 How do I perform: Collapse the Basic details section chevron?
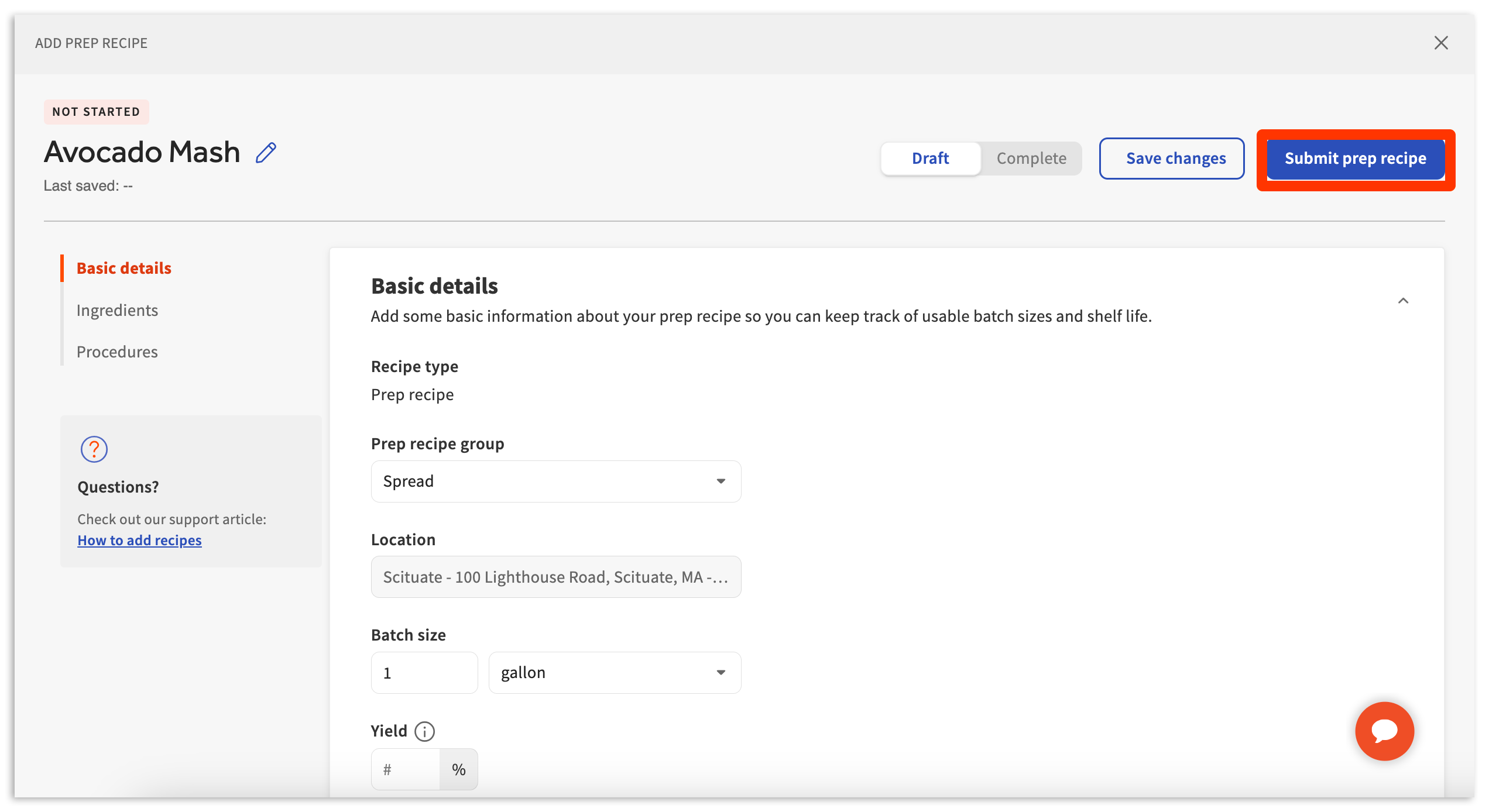click(x=1403, y=301)
